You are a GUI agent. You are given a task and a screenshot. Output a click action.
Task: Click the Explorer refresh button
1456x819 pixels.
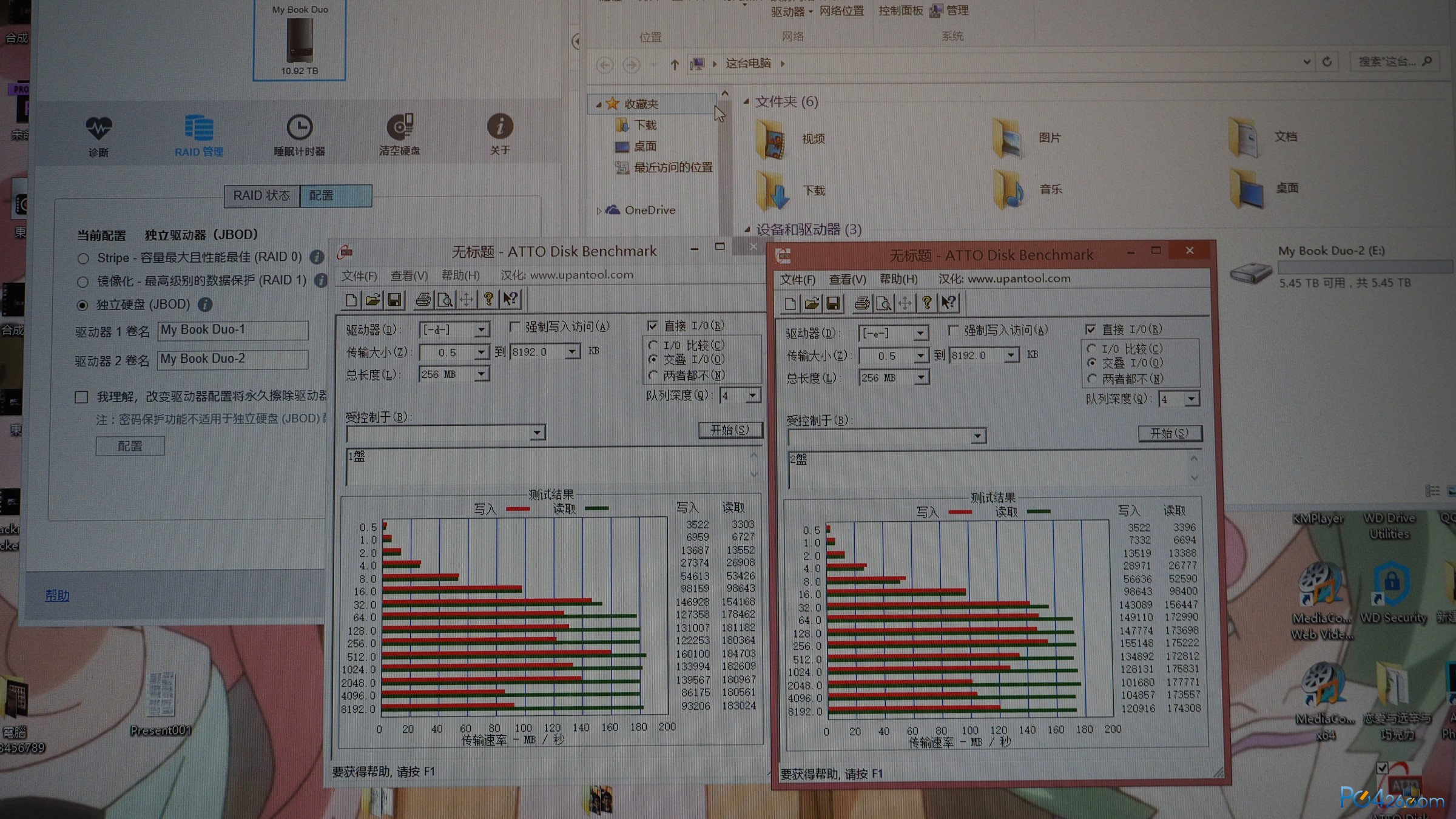(1327, 62)
